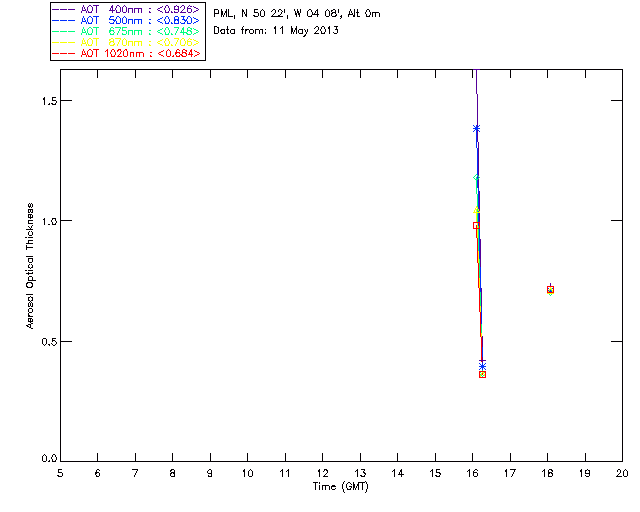
Task: Click the x-axis label 10
Action: tap(247, 473)
